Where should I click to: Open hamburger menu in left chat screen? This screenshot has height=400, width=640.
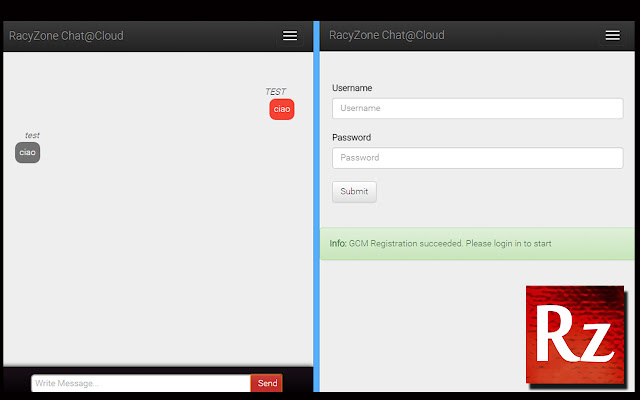coord(290,36)
